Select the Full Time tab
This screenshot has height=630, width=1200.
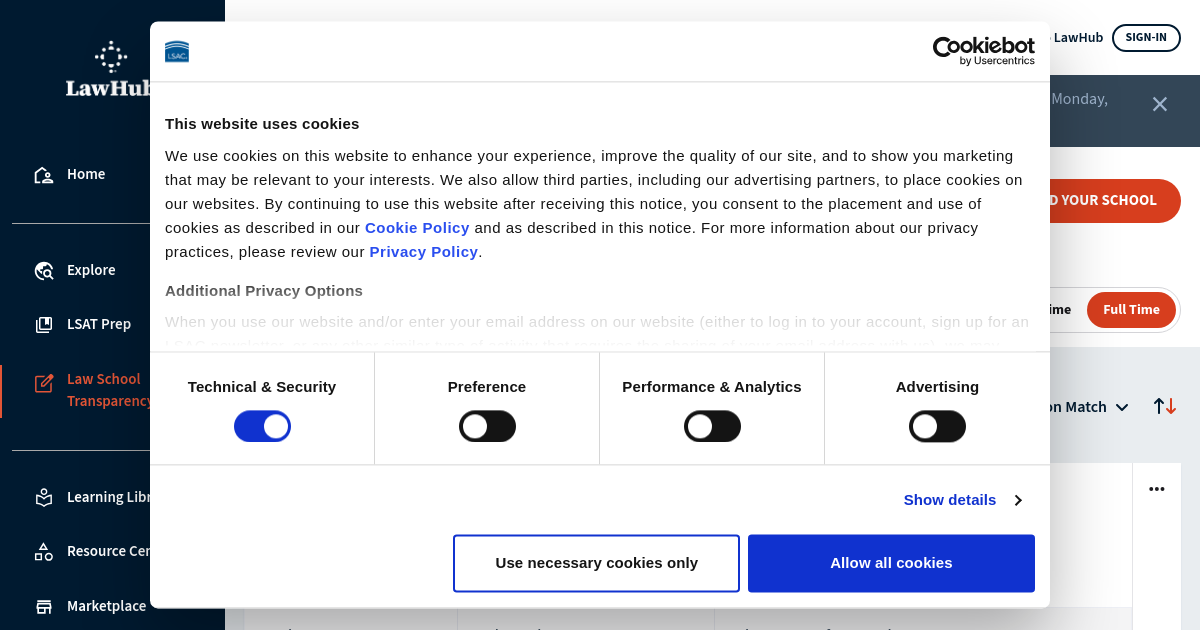pyautogui.click(x=1131, y=310)
